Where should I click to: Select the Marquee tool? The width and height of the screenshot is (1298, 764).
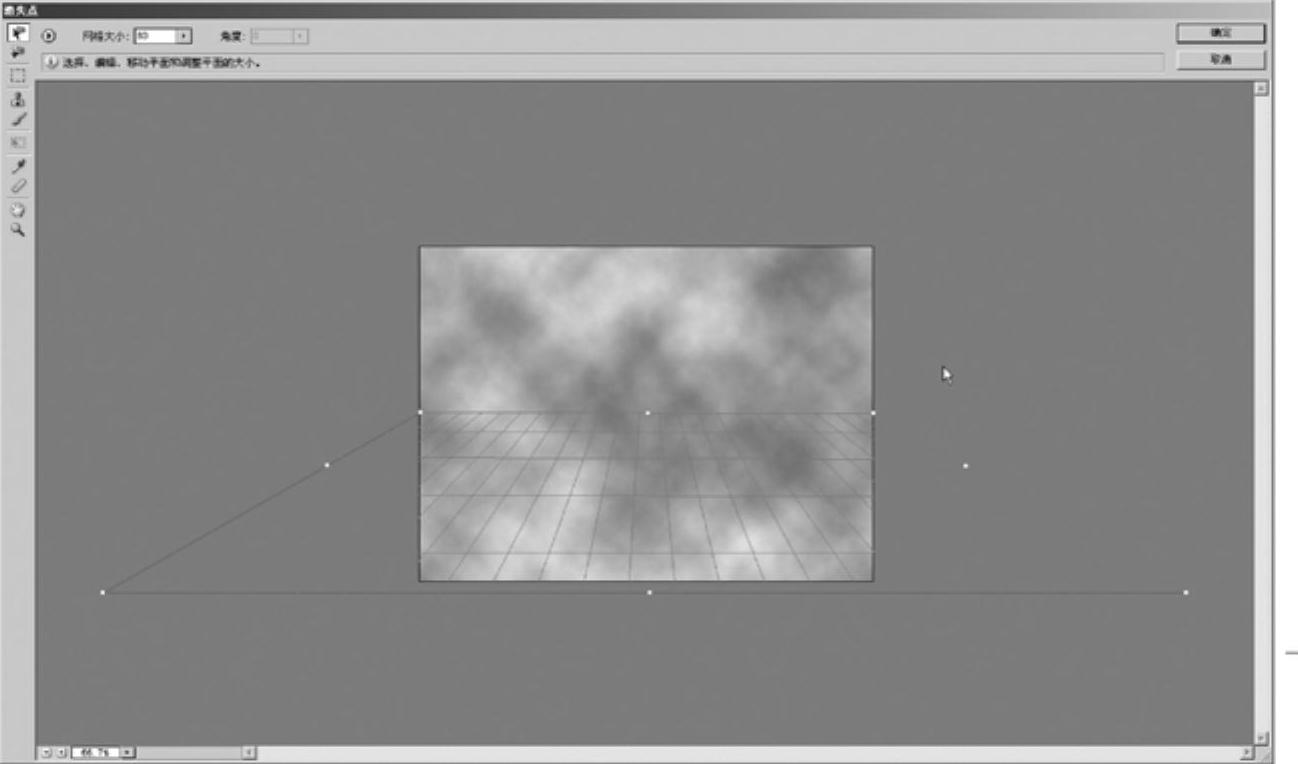[x=18, y=75]
